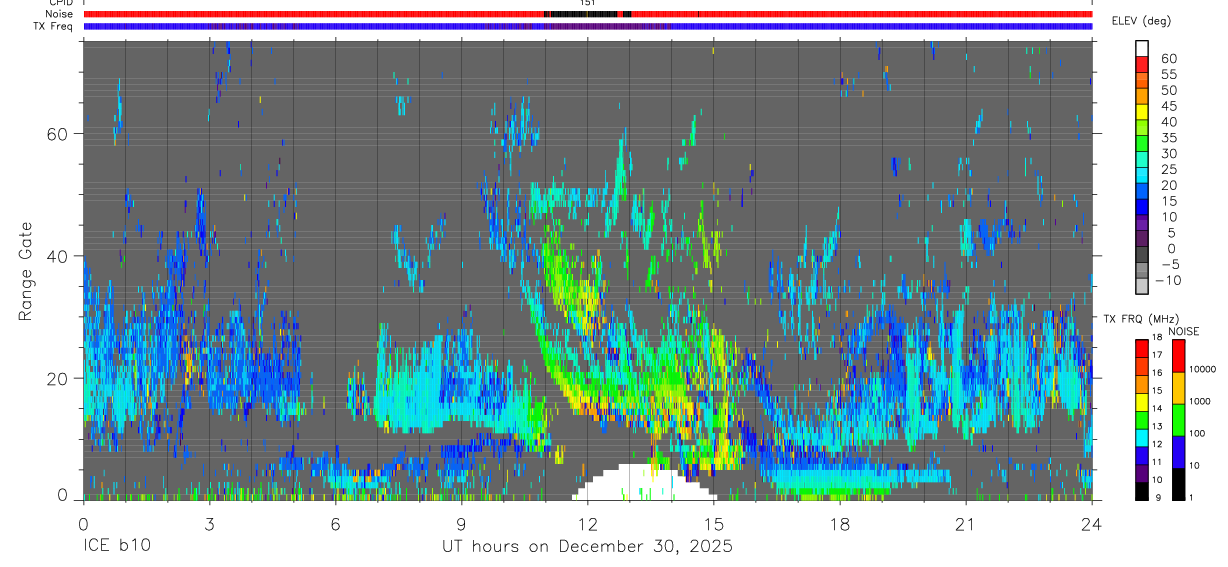Click x-axis hour tick label '21'

[966, 525]
